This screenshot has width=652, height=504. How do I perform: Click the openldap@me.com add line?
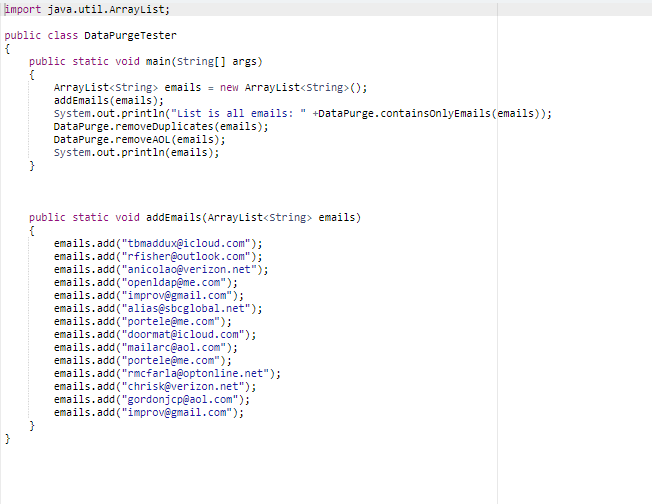click(x=146, y=283)
